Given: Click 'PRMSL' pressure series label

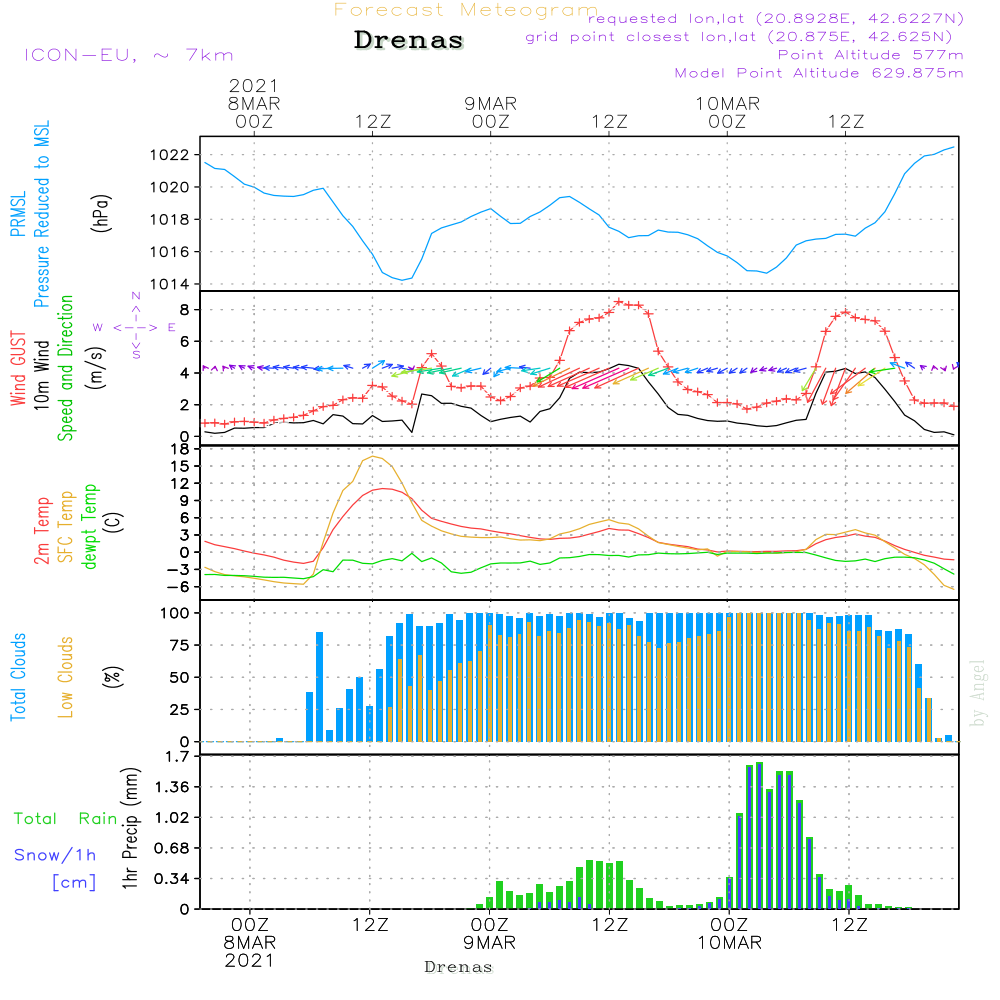Looking at the screenshot, I should [18, 214].
